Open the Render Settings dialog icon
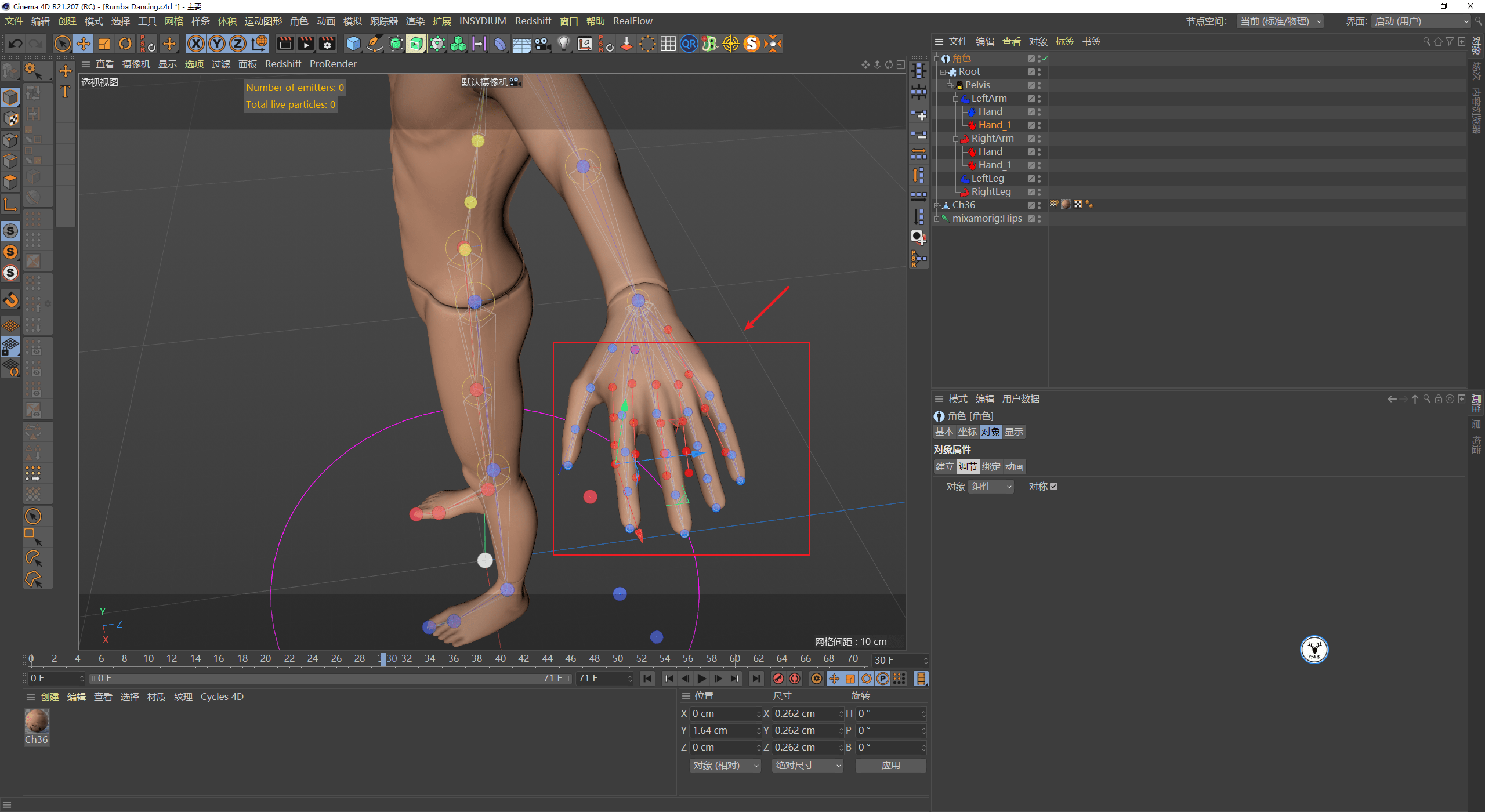 (x=328, y=43)
